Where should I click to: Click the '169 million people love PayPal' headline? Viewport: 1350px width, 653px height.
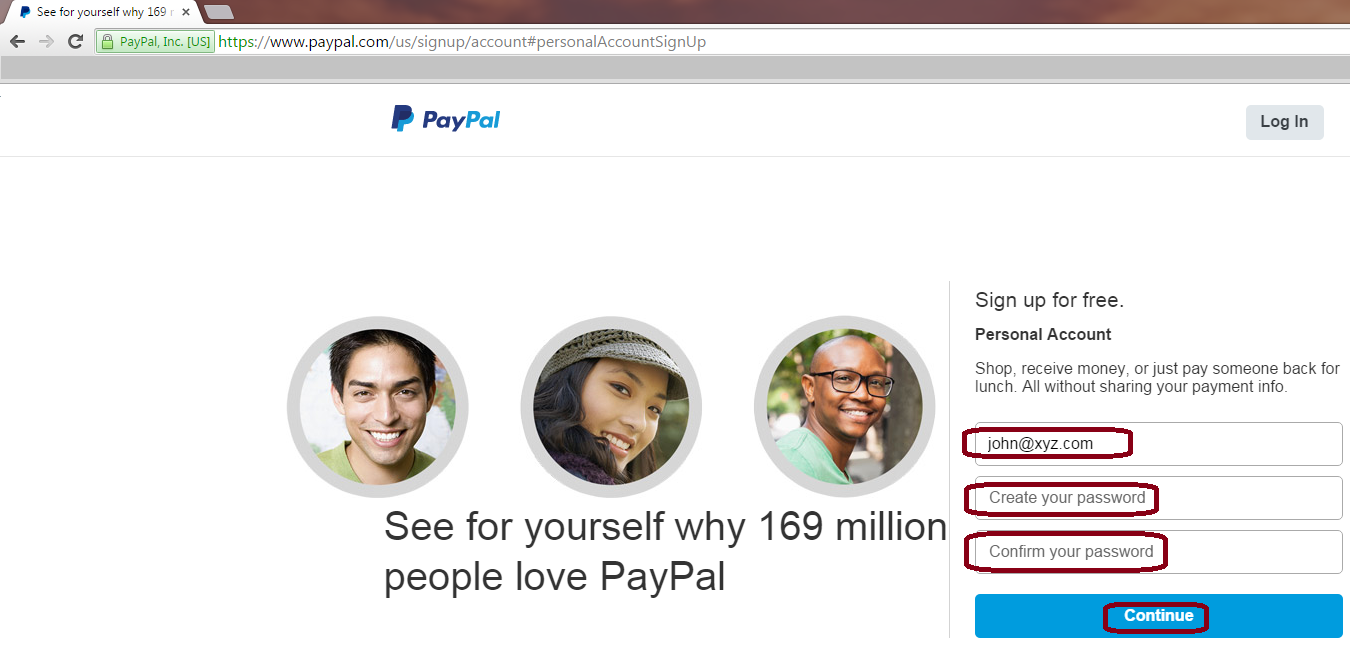tap(665, 551)
